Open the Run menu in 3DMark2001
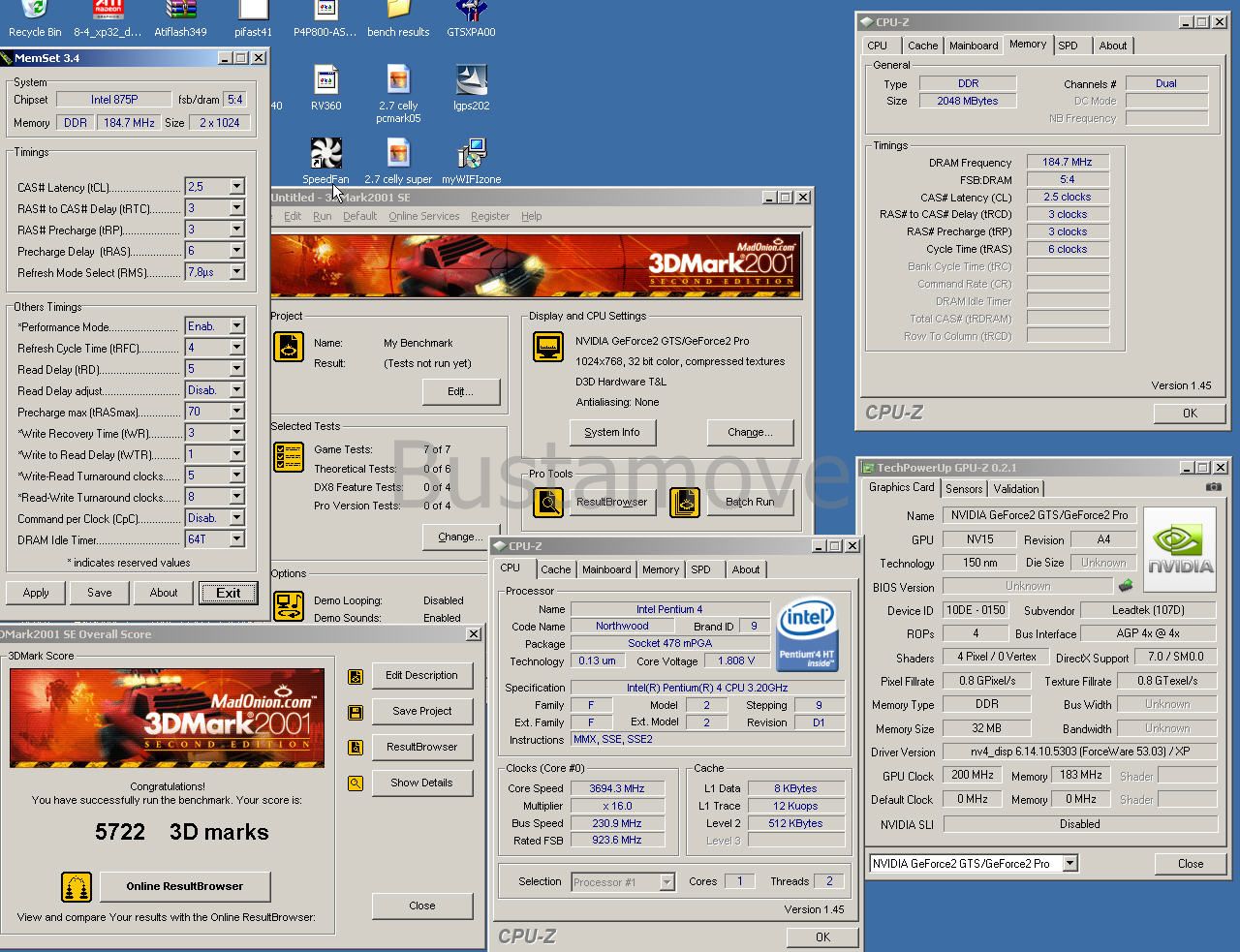The image size is (1240, 952). click(x=323, y=216)
